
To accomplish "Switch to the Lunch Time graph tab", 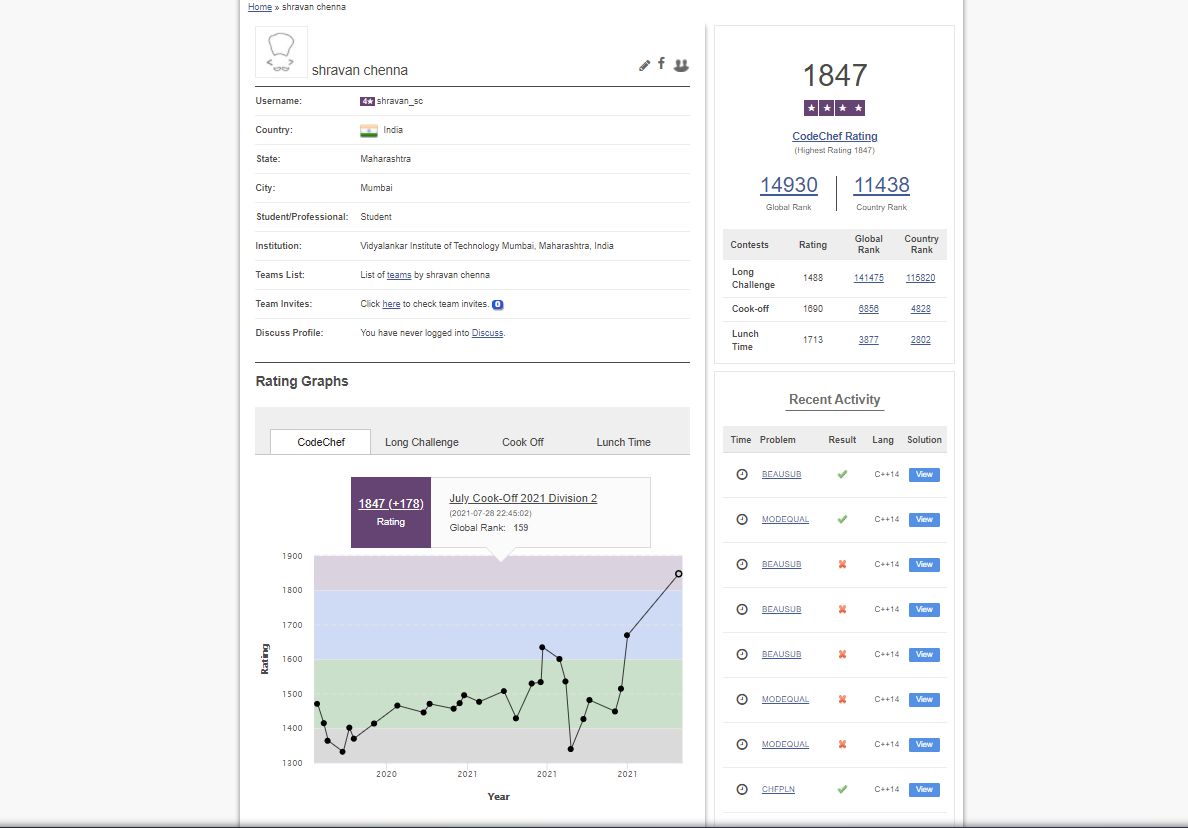I will pos(623,442).
